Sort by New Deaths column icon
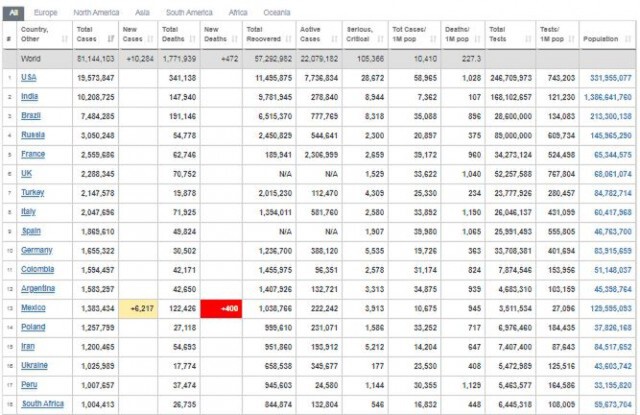 pos(234,39)
